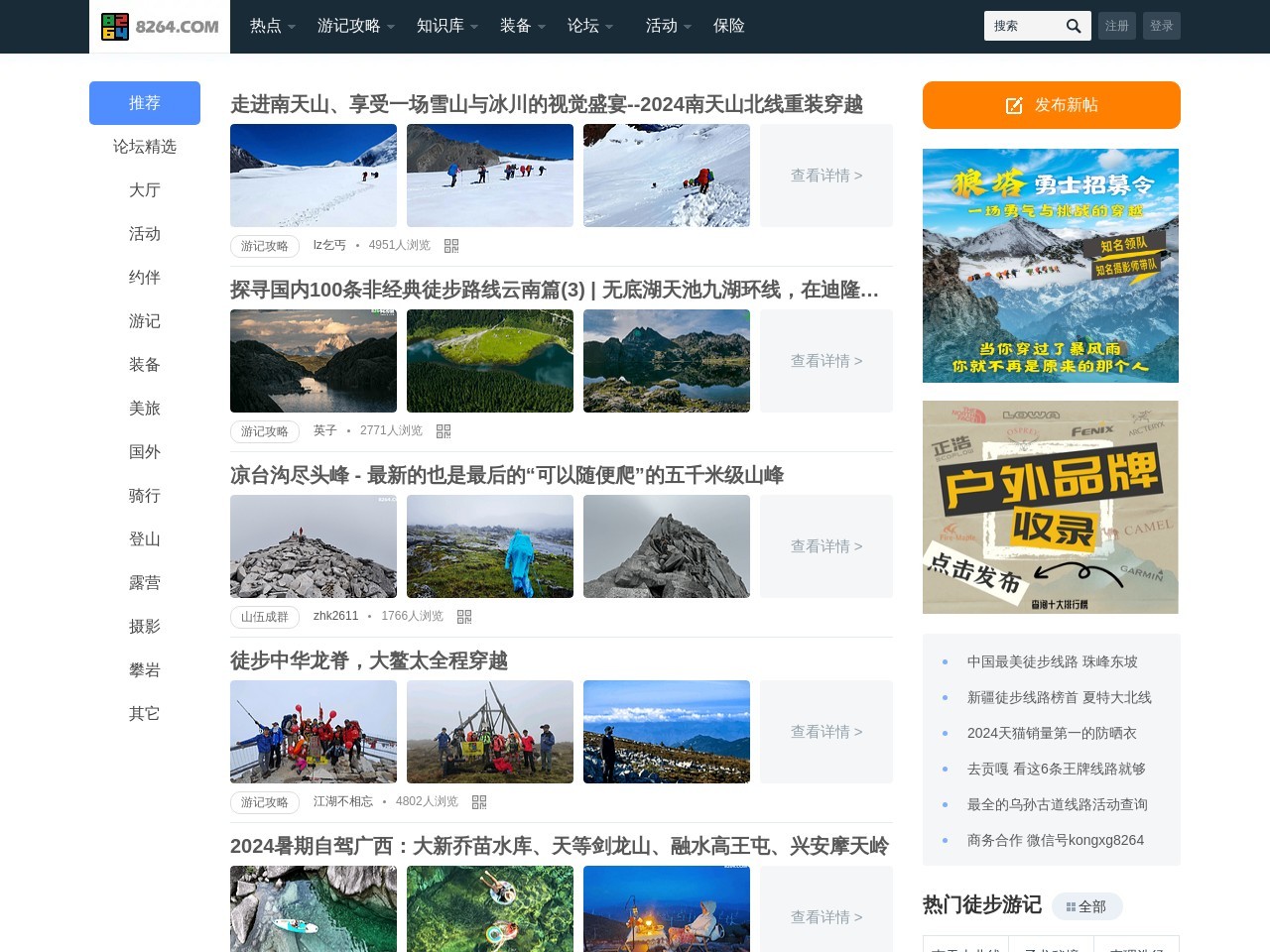
Task: Click the 狼塔勇士招募令 banner image
Action: coord(1051,266)
